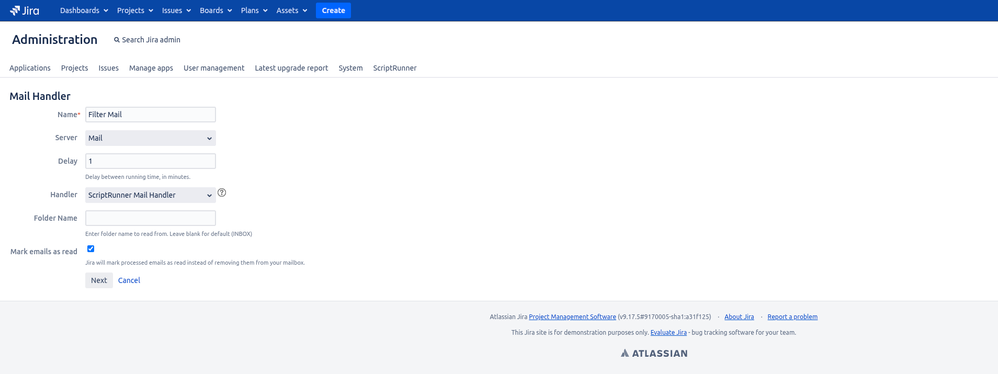Click the Atlassian footer logo
The image size is (998, 374).
(x=654, y=353)
